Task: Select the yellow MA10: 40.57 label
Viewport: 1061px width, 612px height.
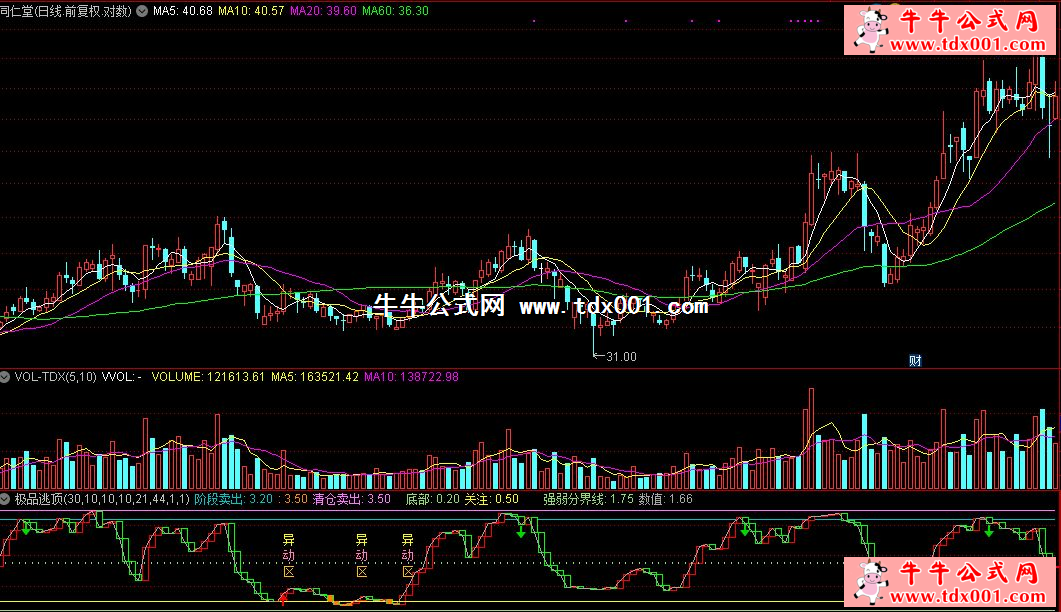Action: 251,11
